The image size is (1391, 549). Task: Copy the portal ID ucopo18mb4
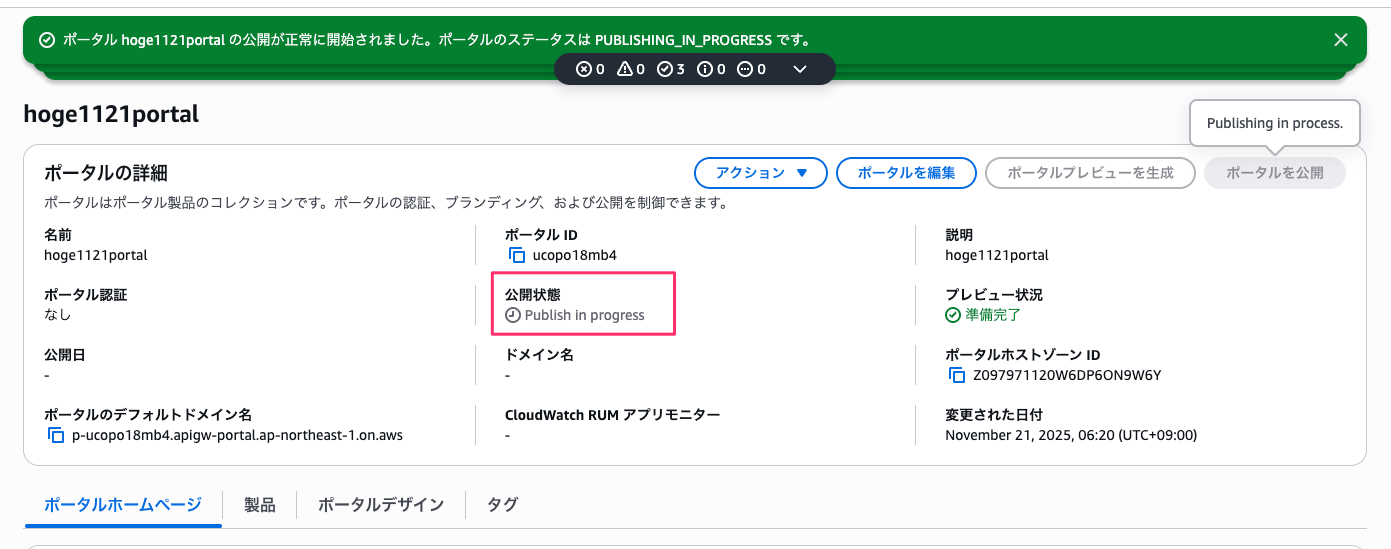click(x=517, y=255)
